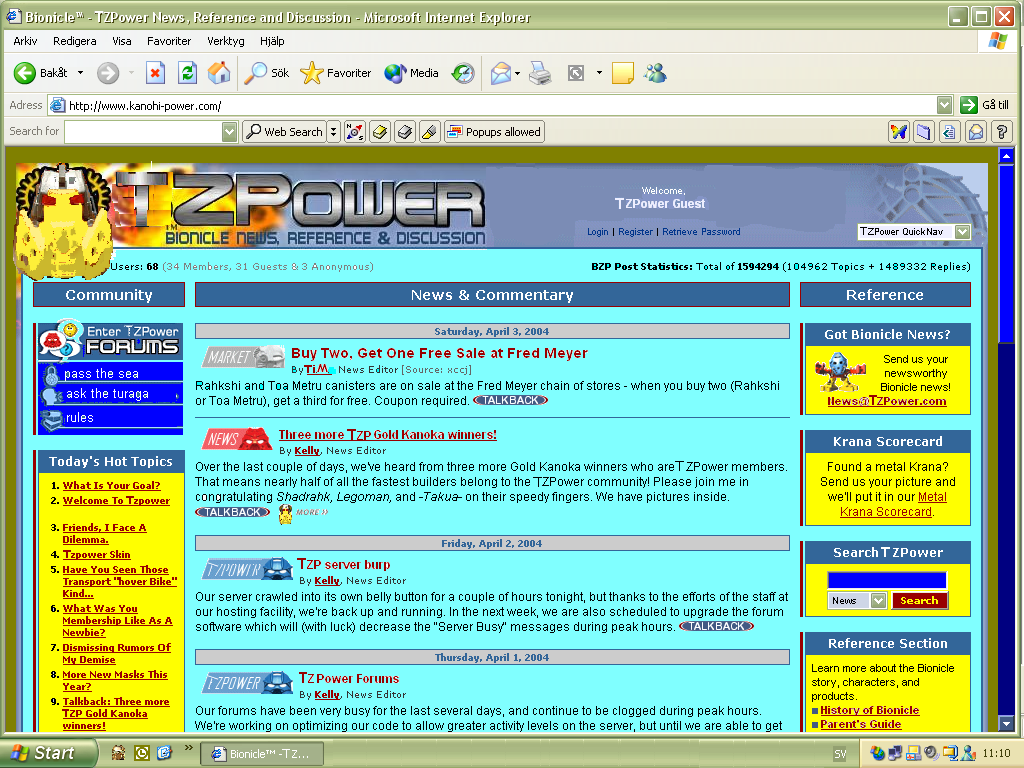Open the Search for field dropdown arrow
The image size is (1024, 768).
click(x=229, y=132)
